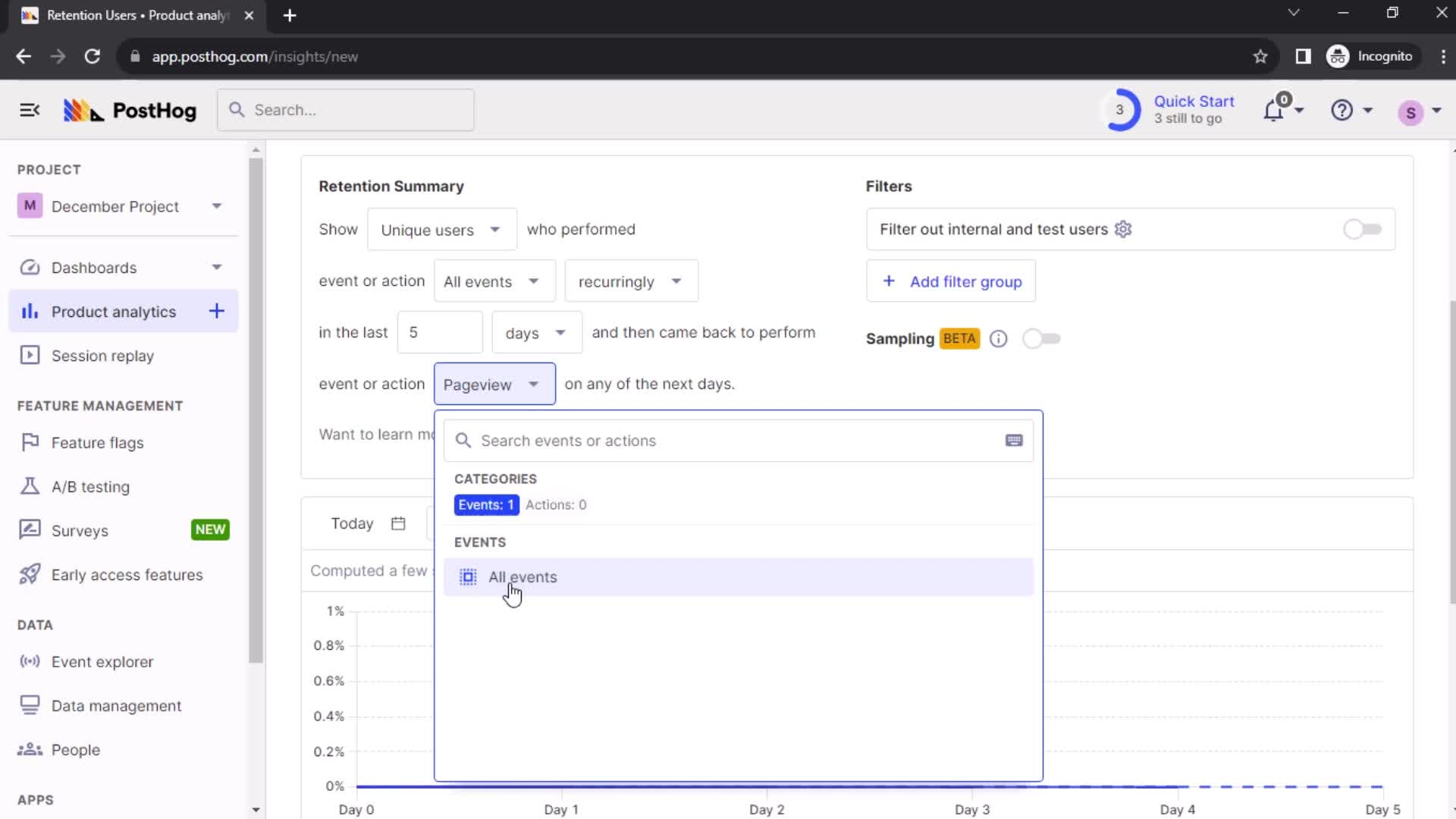Screen dimensions: 1456x819
Task: Click the Dashboards navigation icon
Action: point(30,267)
